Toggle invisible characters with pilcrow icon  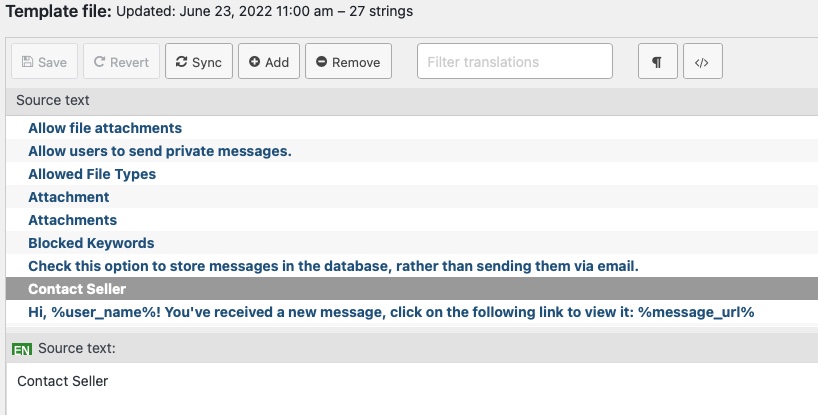coord(657,62)
